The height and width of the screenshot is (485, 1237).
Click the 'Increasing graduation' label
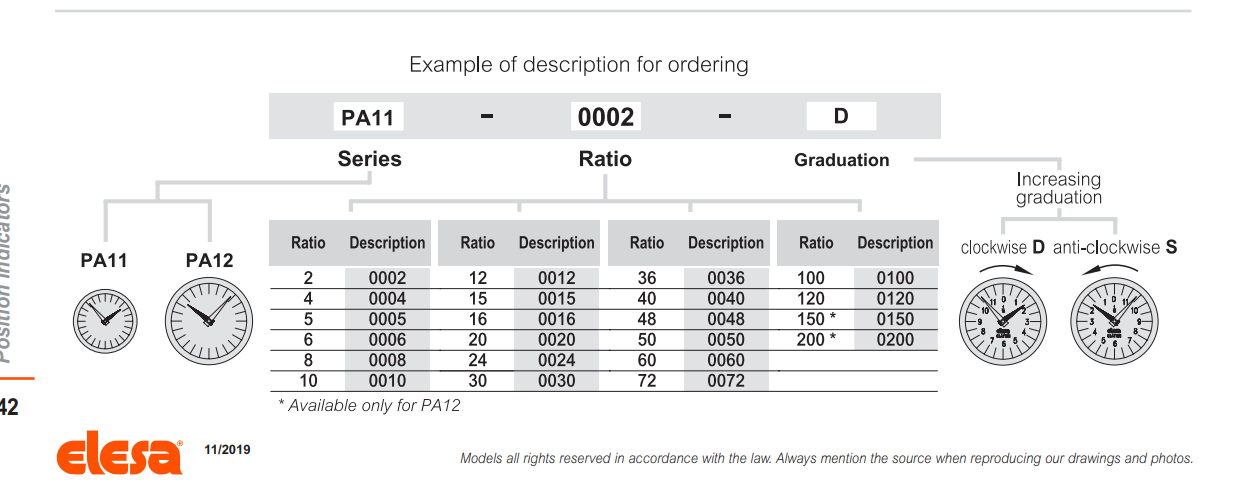point(1058,188)
